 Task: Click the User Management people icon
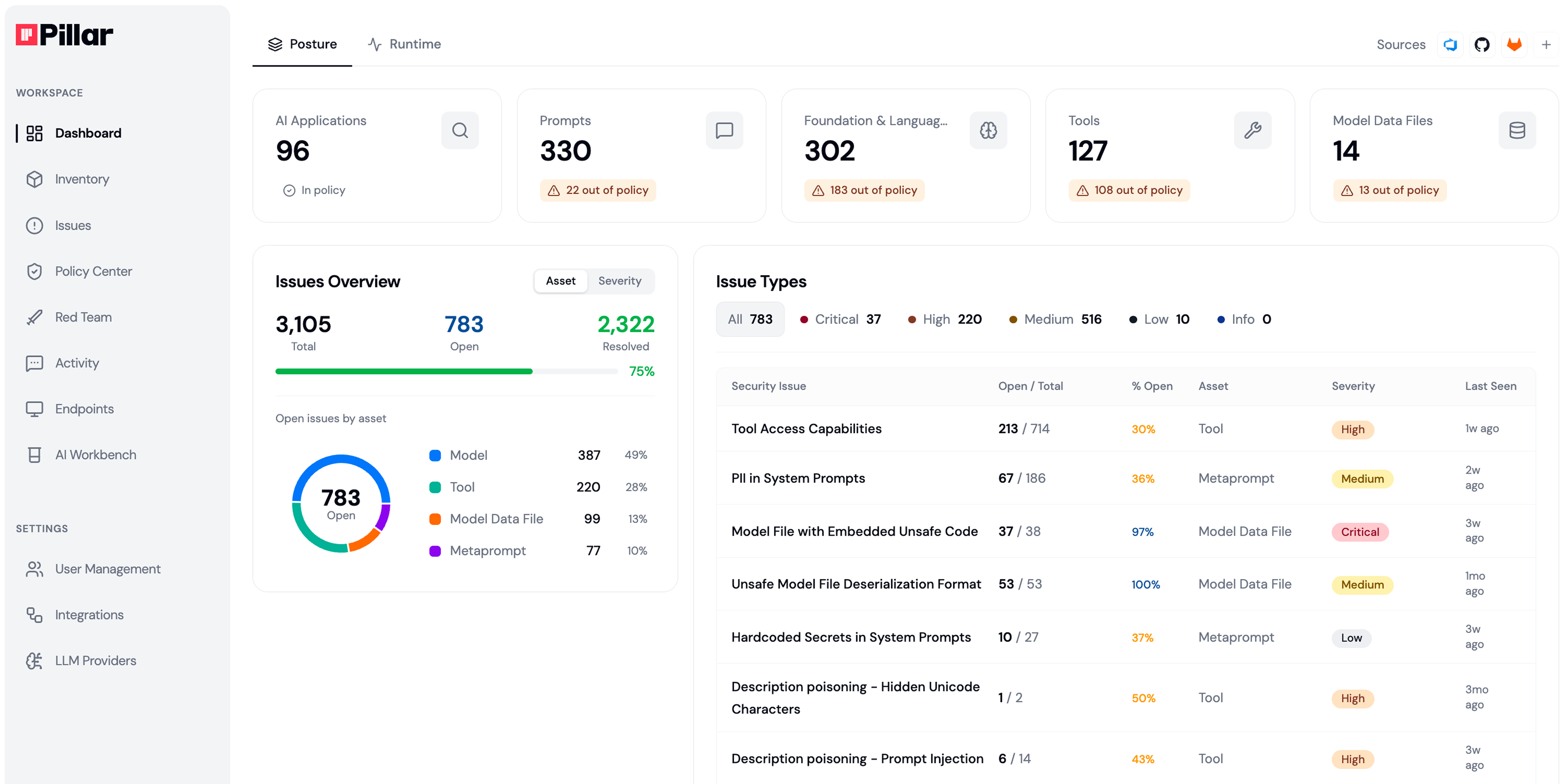pyautogui.click(x=35, y=569)
